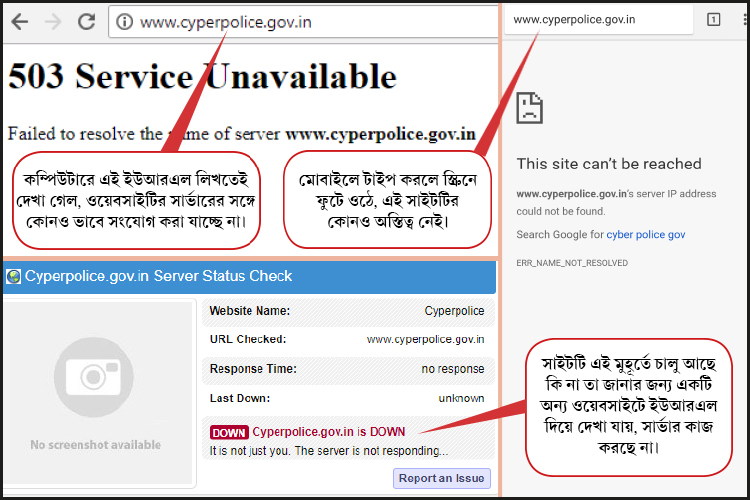Screen dimensions: 750x500
Task: Open site info icon in desktop address bar
Action: (x=124, y=21)
